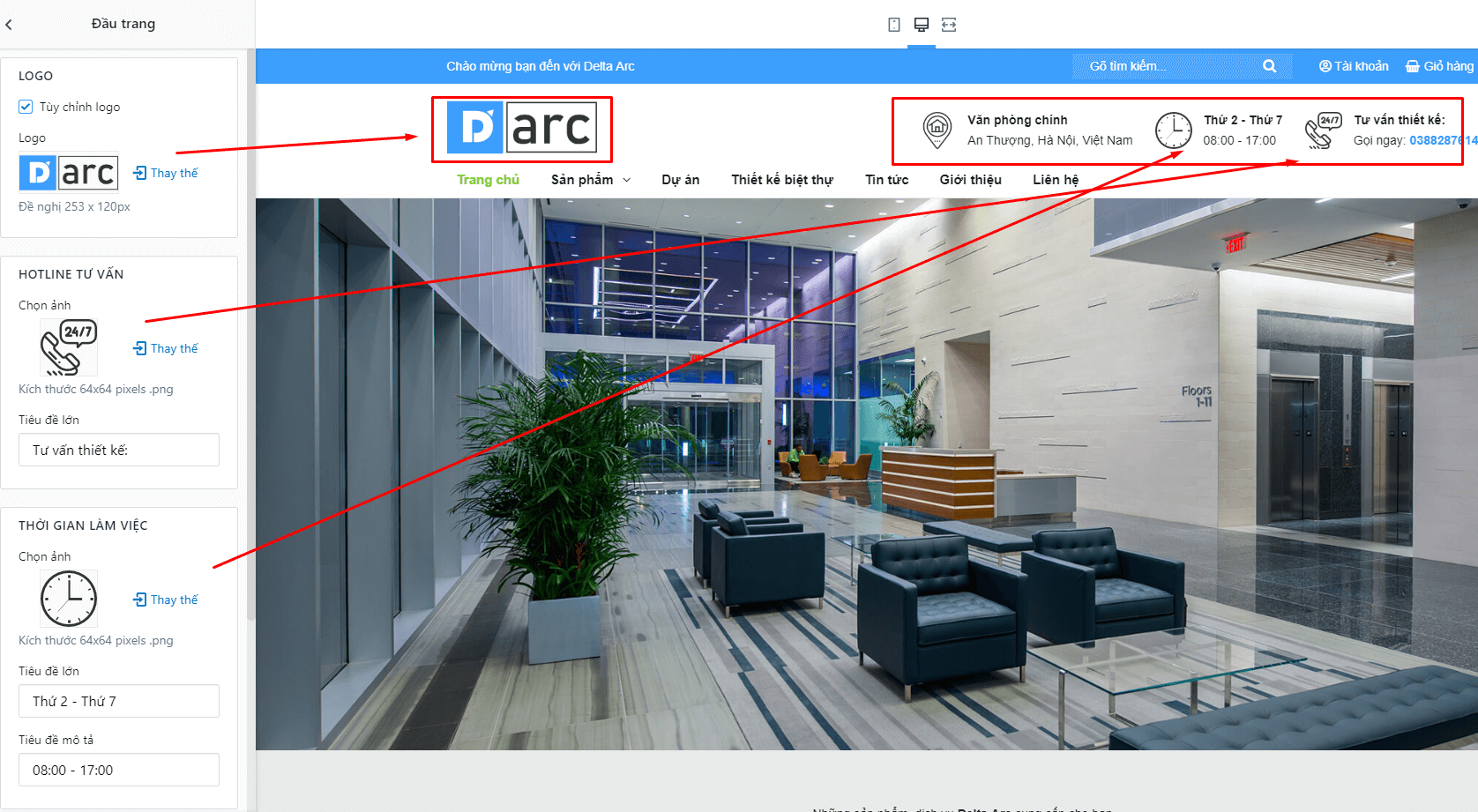Go back using the arrow beside Đầu trang
The height and width of the screenshot is (812, 1478).
(9, 25)
